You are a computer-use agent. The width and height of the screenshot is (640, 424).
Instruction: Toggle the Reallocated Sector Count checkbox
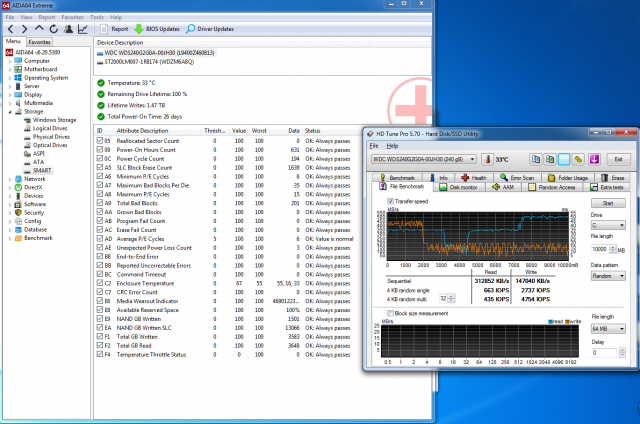pyautogui.click(x=100, y=141)
